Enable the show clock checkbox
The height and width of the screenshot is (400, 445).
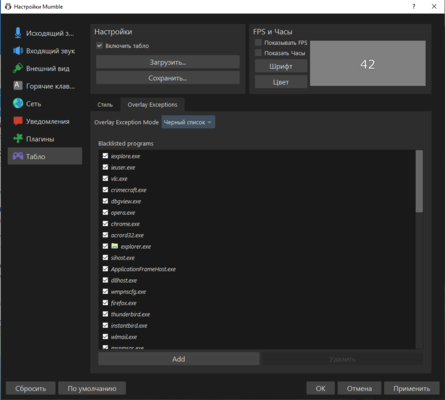[x=258, y=53]
